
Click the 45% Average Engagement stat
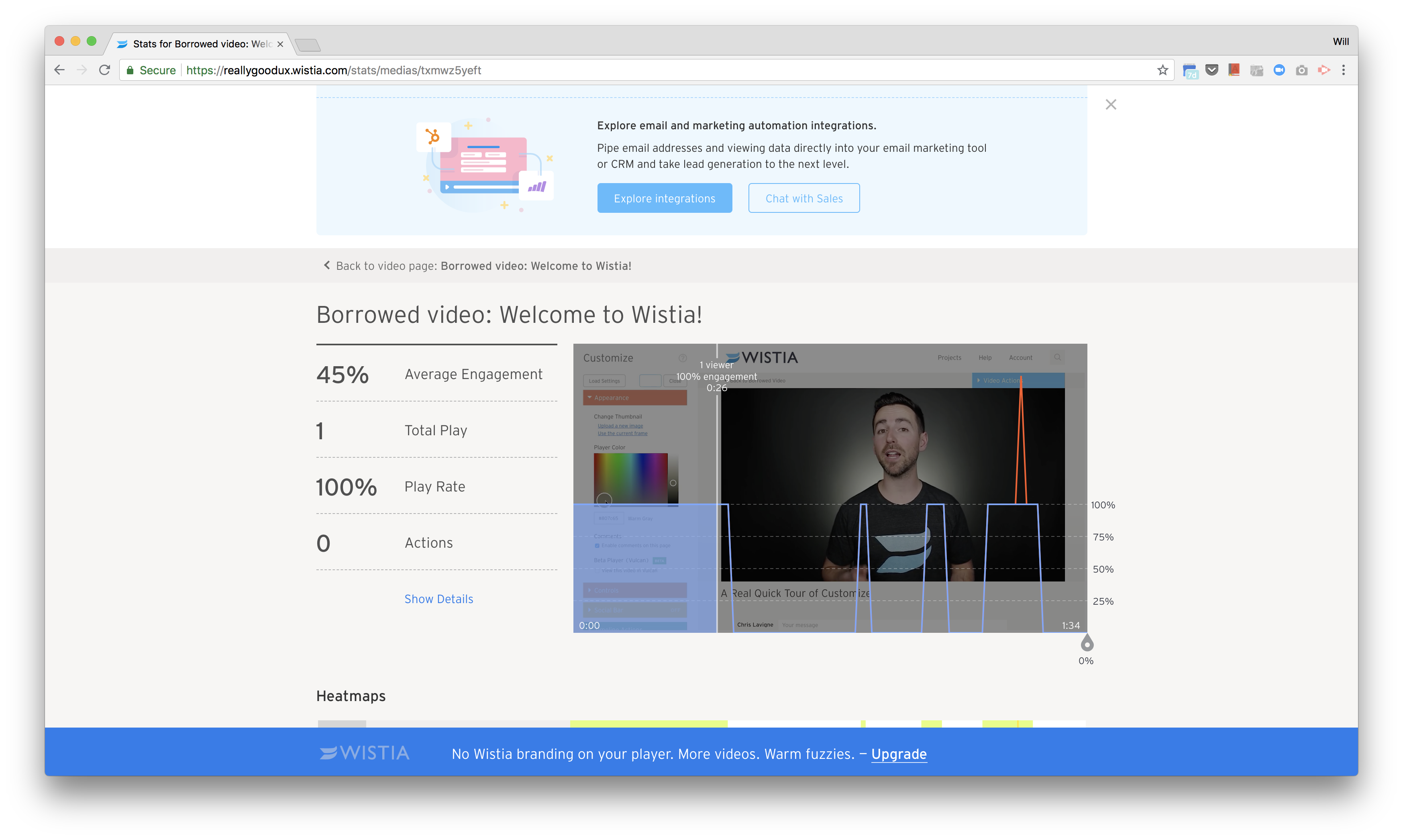click(x=436, y=374)
